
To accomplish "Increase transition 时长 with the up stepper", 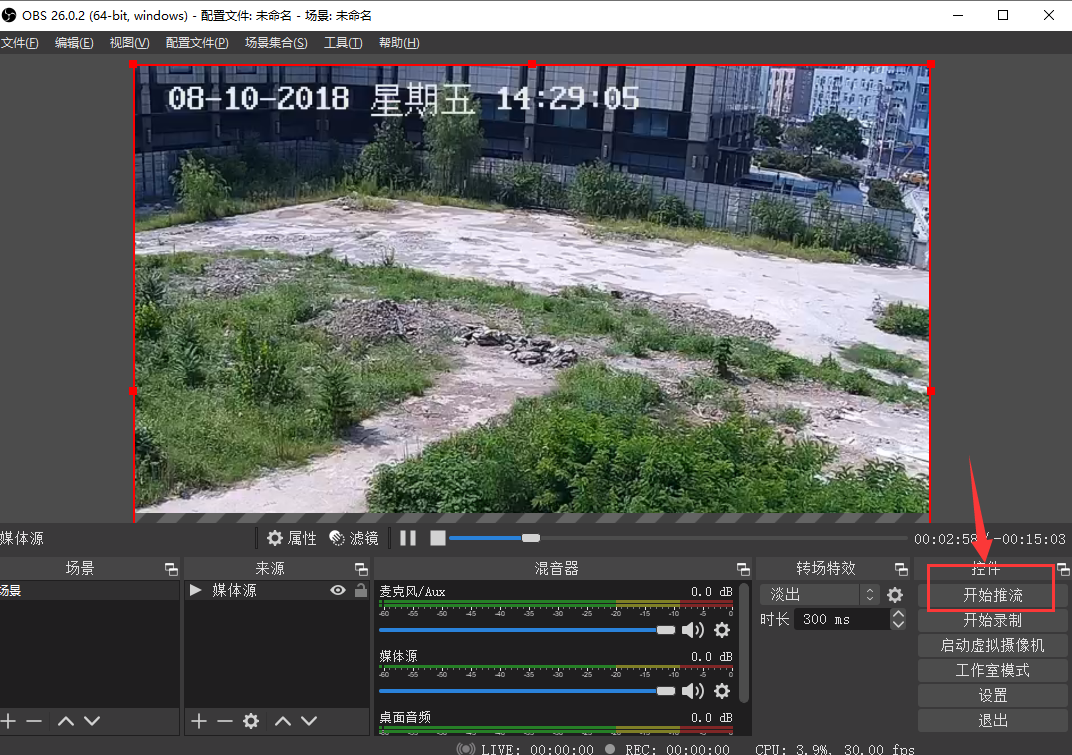I will [x=896, y=613].
